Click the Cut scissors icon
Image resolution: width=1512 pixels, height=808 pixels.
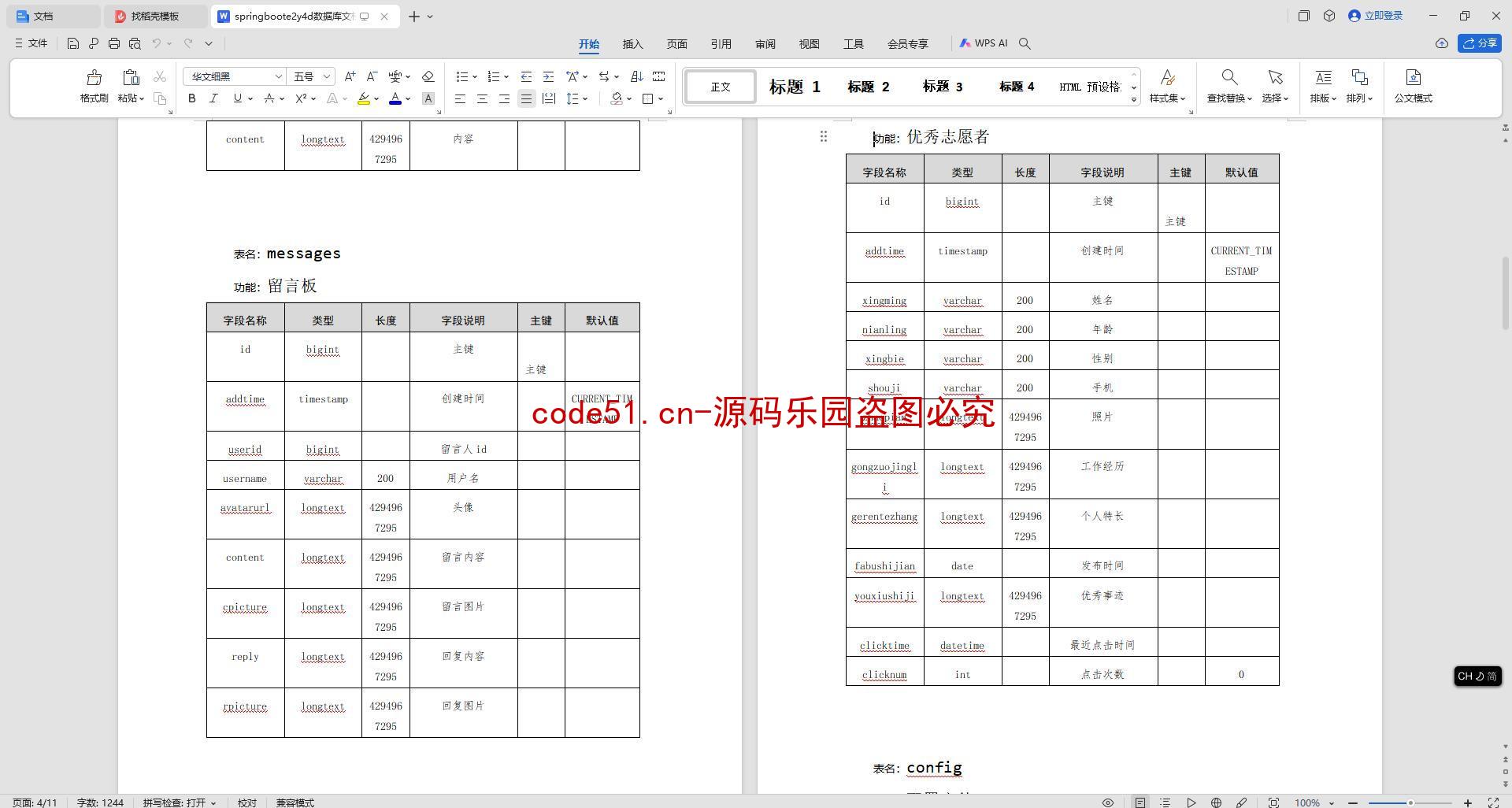click(160, 76)
